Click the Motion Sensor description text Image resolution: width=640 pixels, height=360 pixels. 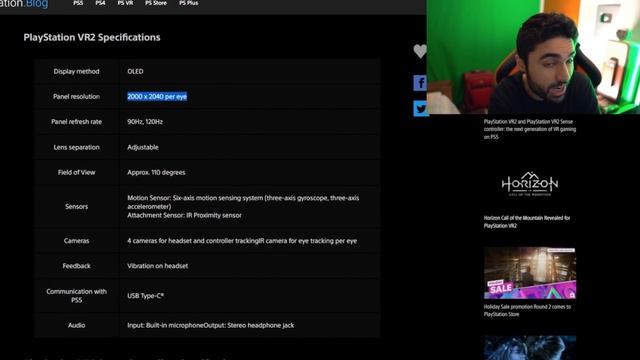click(x=243, y=202)
